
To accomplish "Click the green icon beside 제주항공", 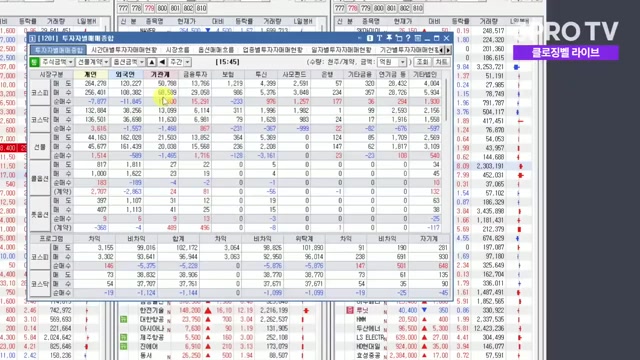I will [x=124, y=337].
